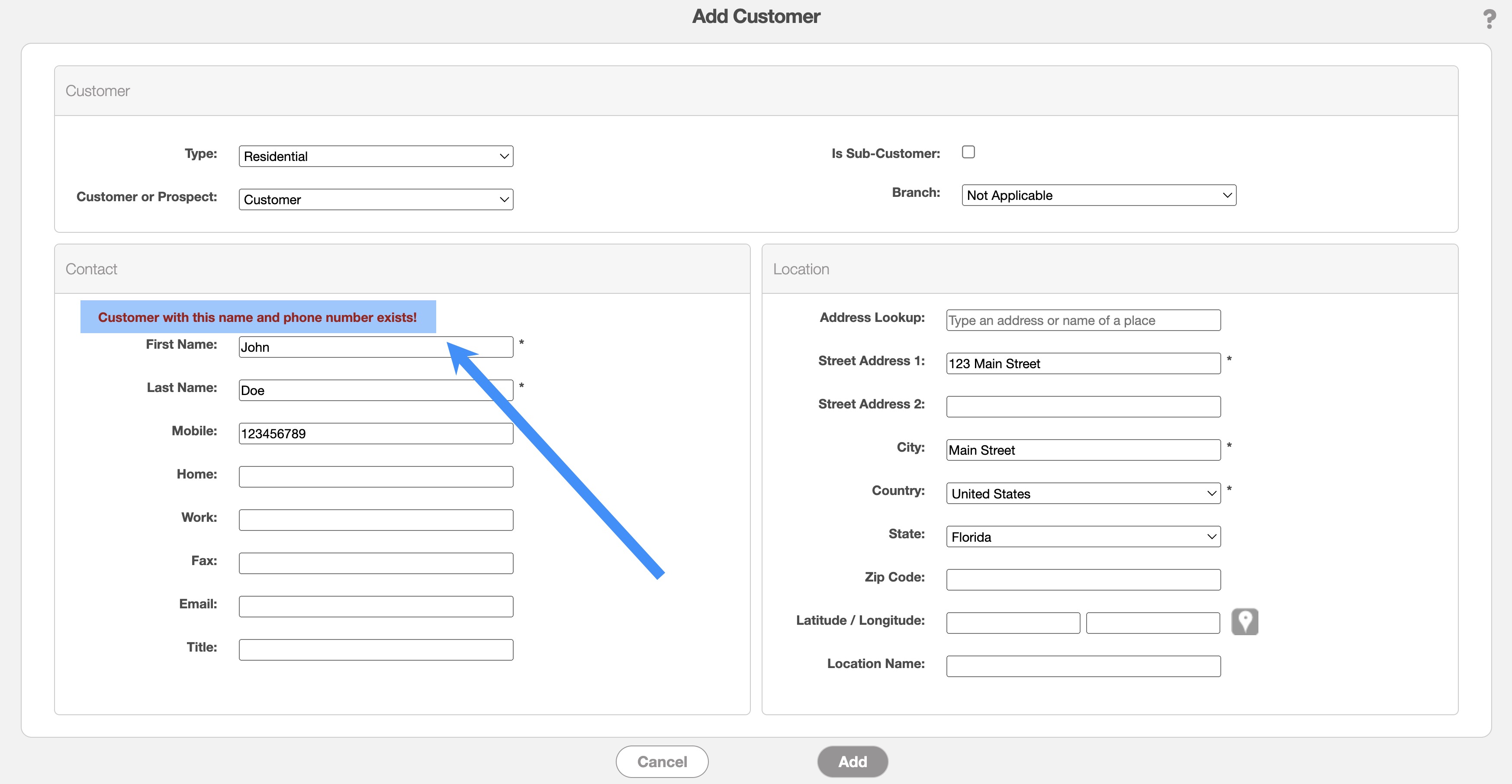
Task: Open the Branch dropdown
Action: (x=1098, y=196)
